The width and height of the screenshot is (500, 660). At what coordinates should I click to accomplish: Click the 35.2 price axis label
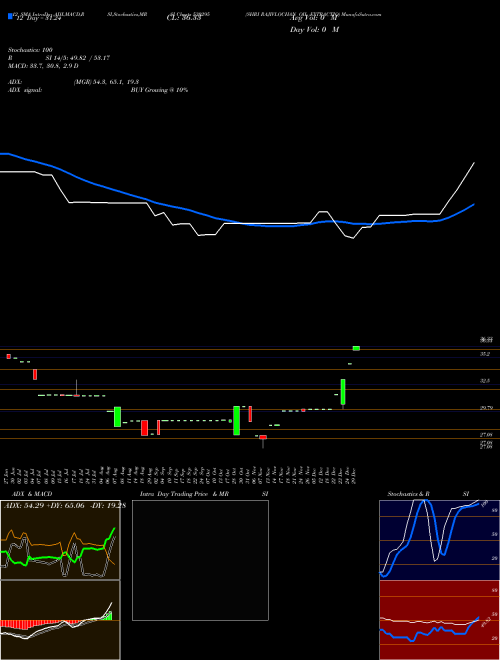coord(485,354)
